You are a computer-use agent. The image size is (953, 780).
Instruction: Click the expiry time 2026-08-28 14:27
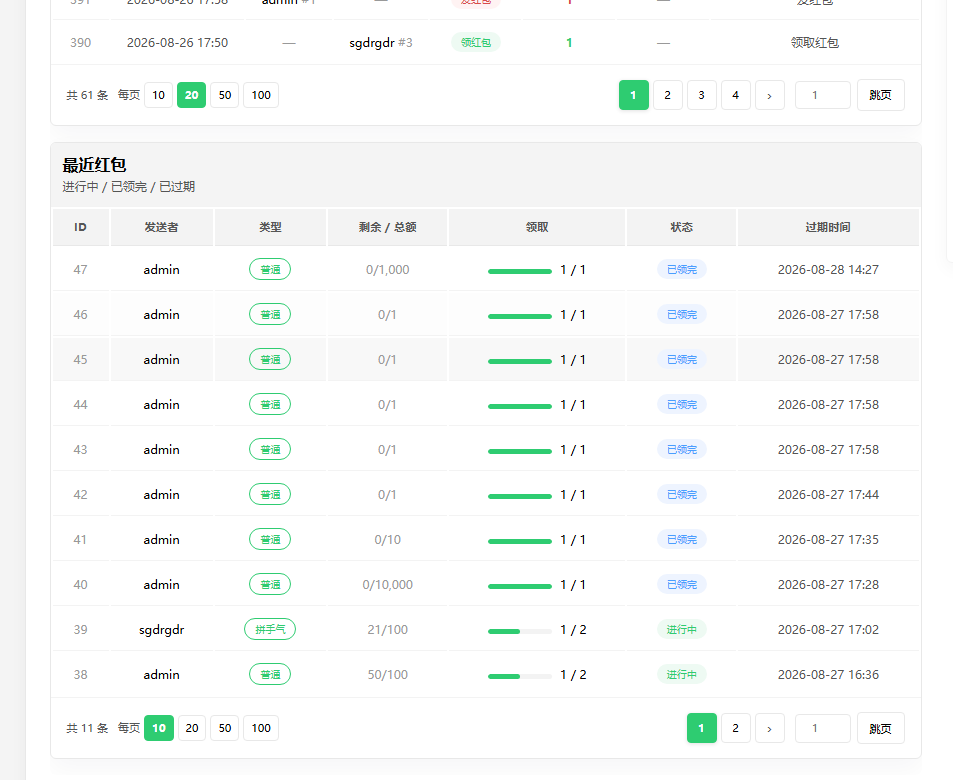[828, 269]
